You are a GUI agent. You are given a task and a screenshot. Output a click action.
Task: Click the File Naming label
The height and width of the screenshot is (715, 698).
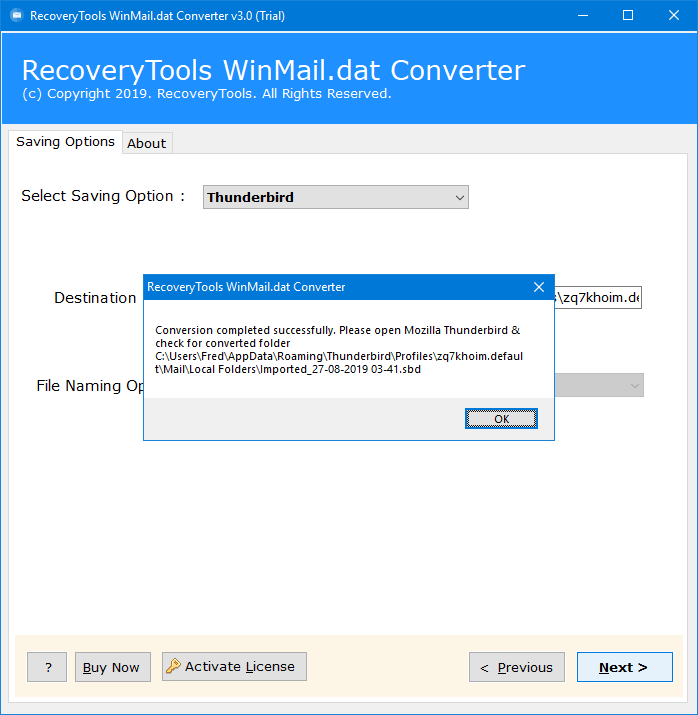click(90, 386)
